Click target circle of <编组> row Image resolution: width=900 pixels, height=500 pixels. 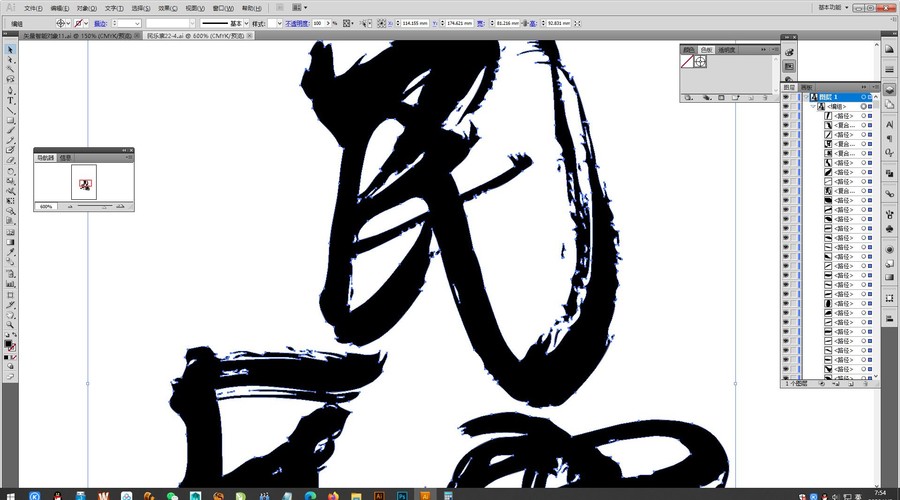pyautogui.click(x=863, y=107)
